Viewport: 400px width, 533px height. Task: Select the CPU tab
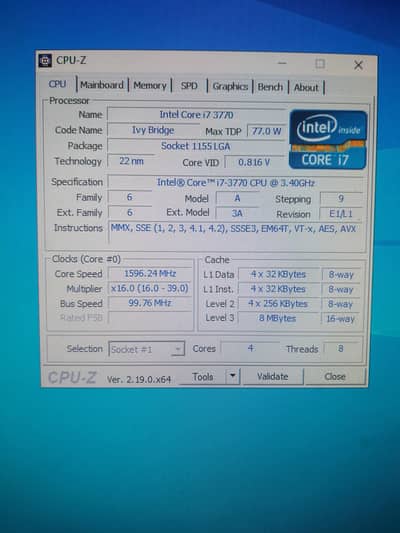57,84
